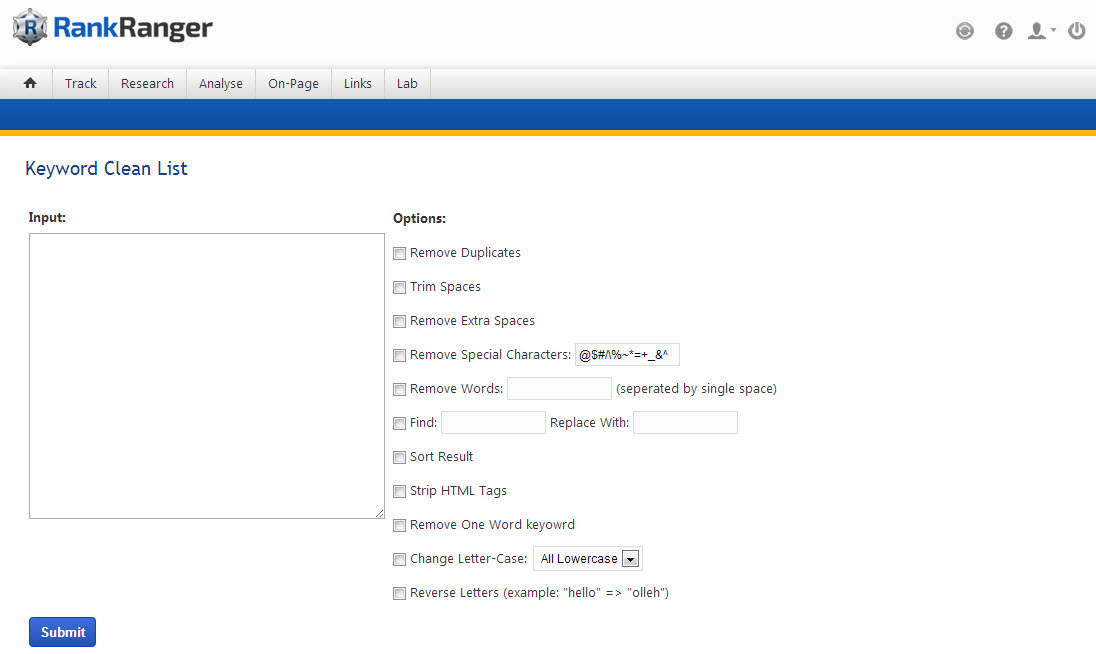Focus the Remove Words text field
The height and width of the screenshot is (654, 1096).
pos(559,389)
